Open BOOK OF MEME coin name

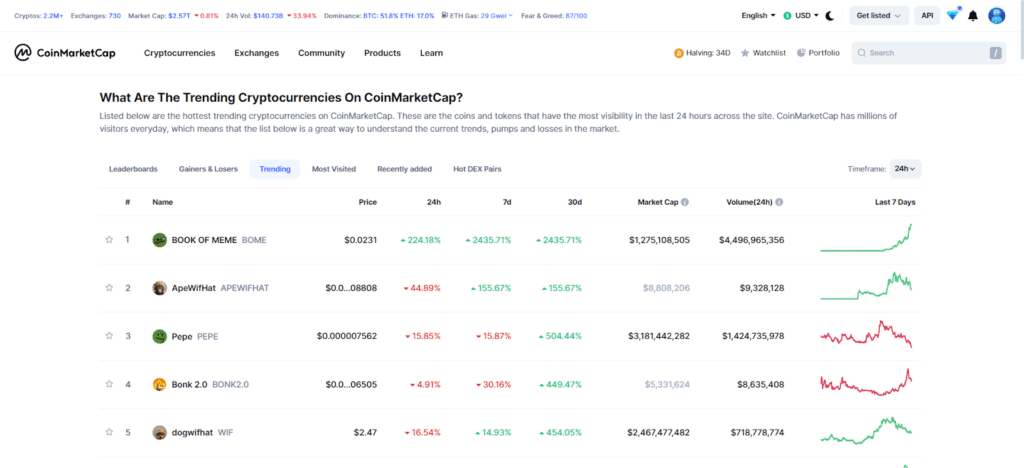pos(204,240)
